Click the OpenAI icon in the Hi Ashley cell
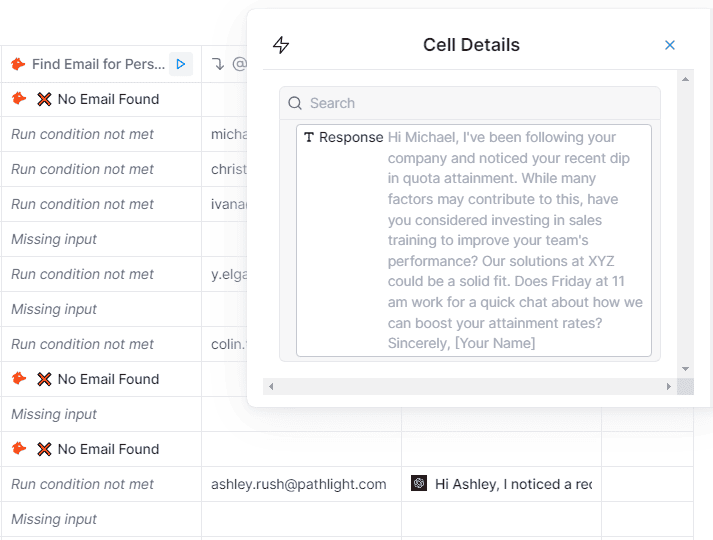Viewport: 713px width, 540px height. point(419,484)
